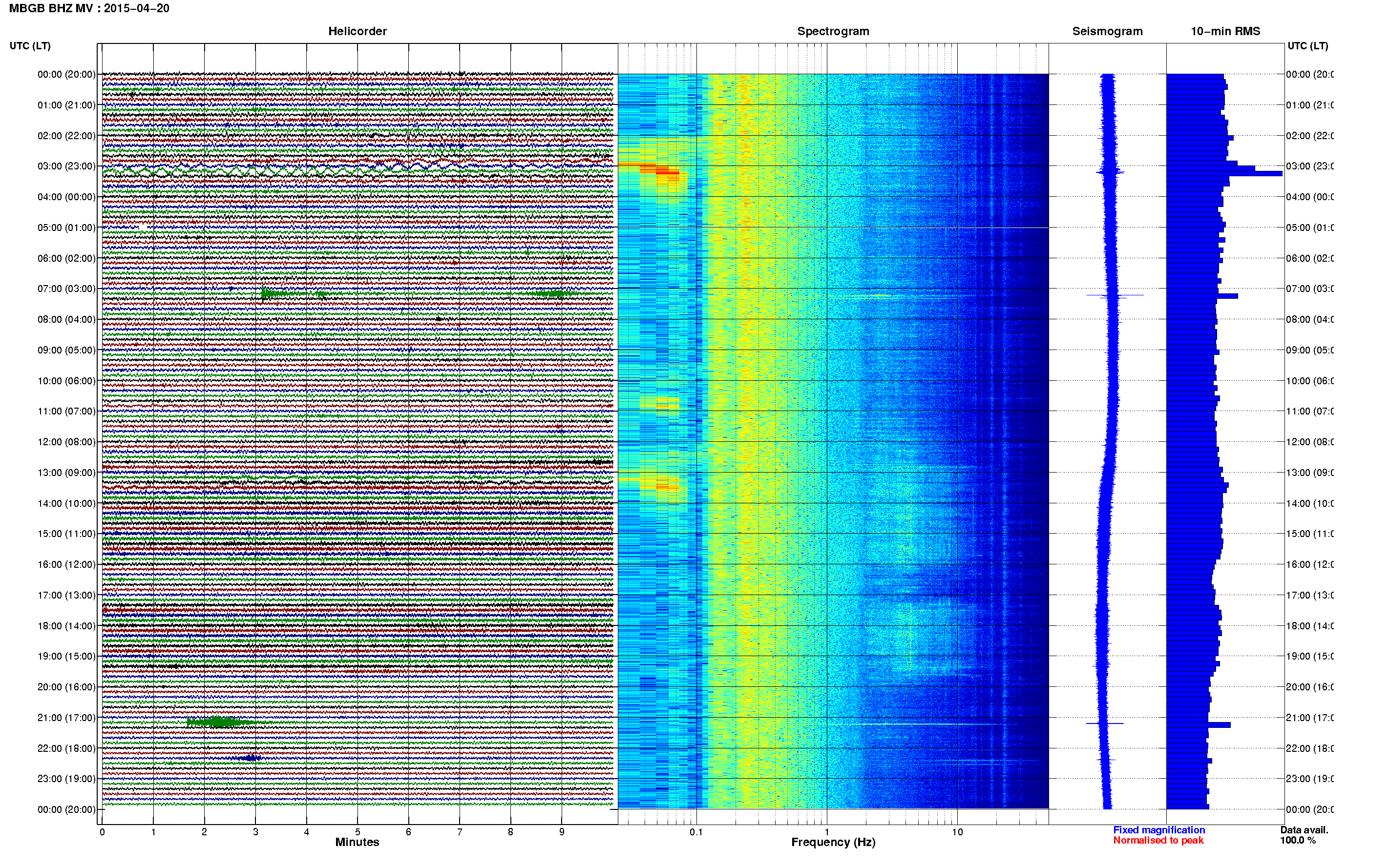Click the seismogram spike near 07:00
The height and width of the screenshot is (868, 1389).
[1115, 295]
